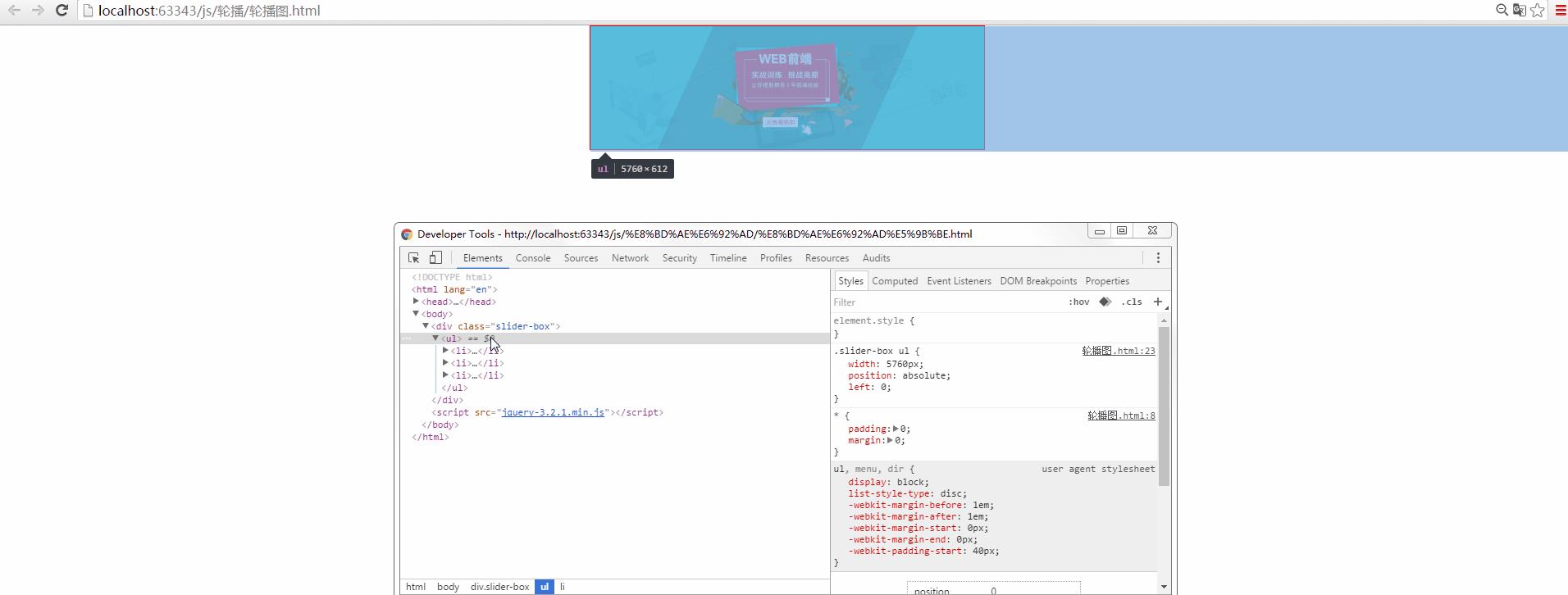Expand the head element node

coord(416,302)
